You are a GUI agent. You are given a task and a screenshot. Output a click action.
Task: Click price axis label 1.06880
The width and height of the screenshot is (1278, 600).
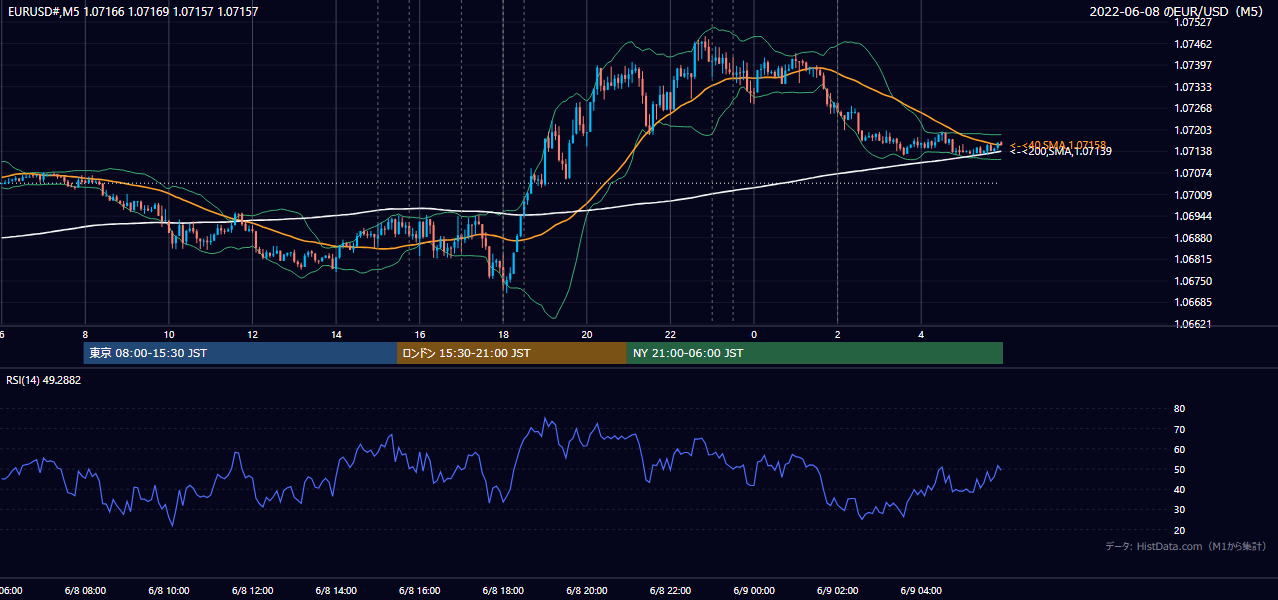[x=1193, y=238]
